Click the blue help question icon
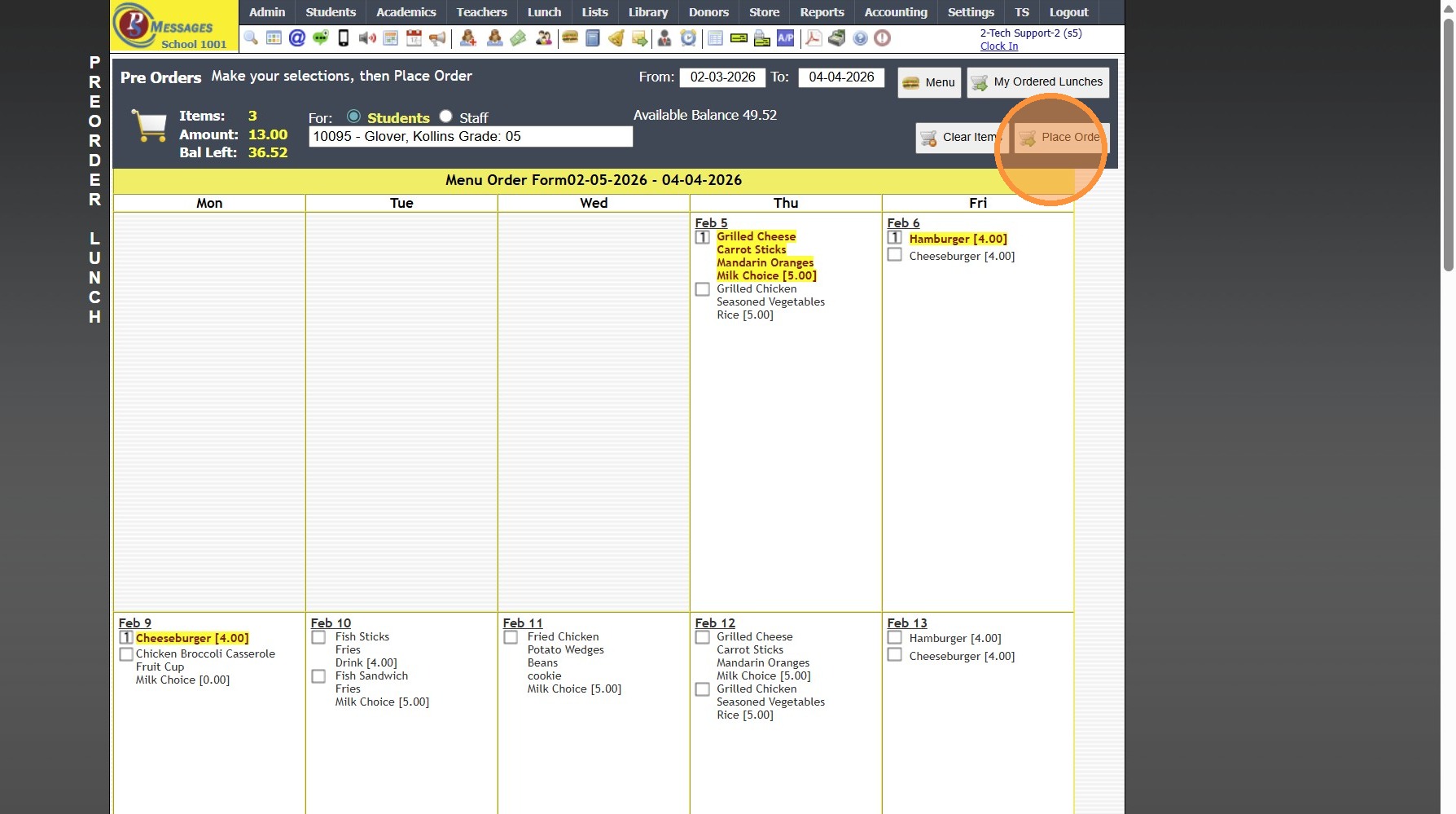 [x=860, y=38]
